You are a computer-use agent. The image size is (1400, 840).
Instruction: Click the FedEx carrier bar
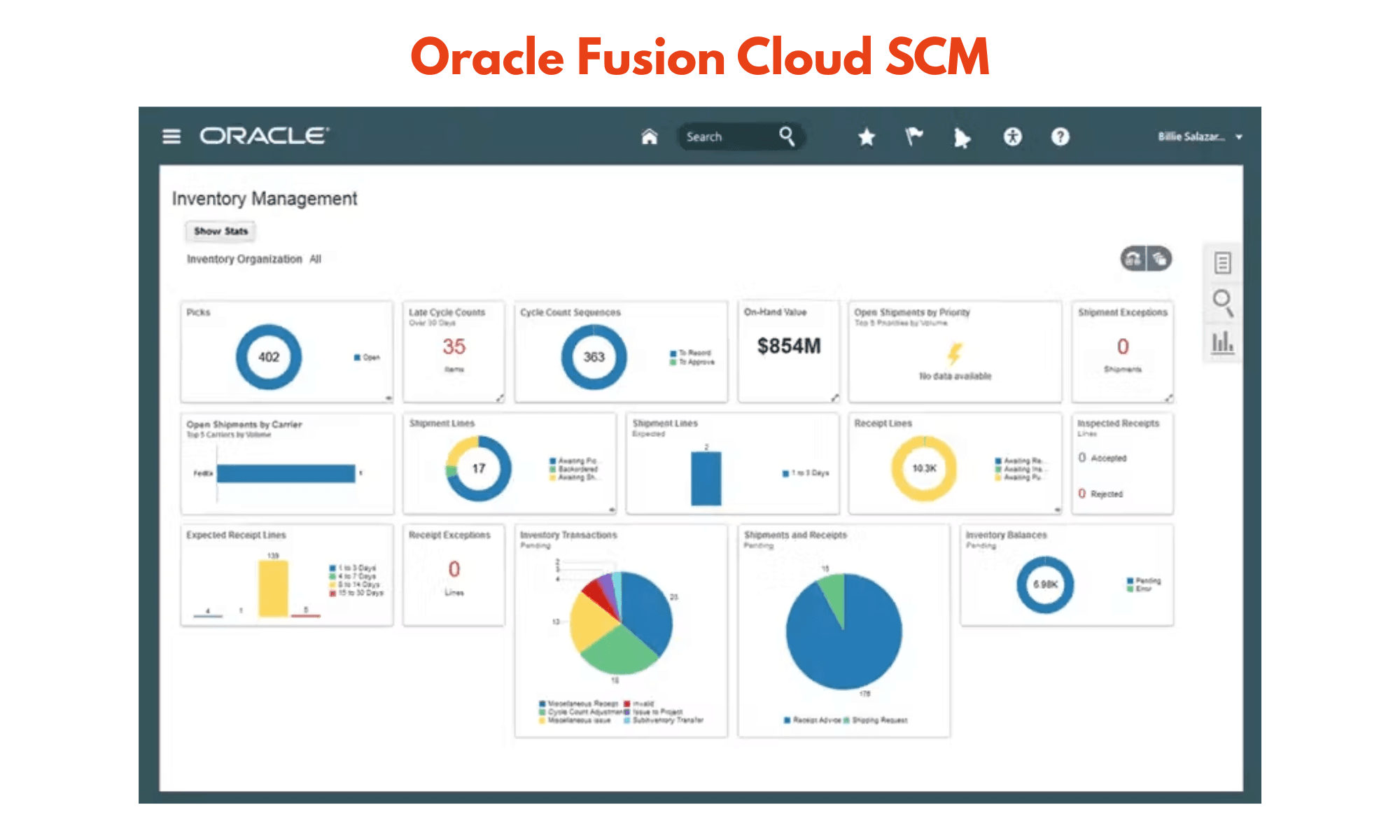click(286, 474)
